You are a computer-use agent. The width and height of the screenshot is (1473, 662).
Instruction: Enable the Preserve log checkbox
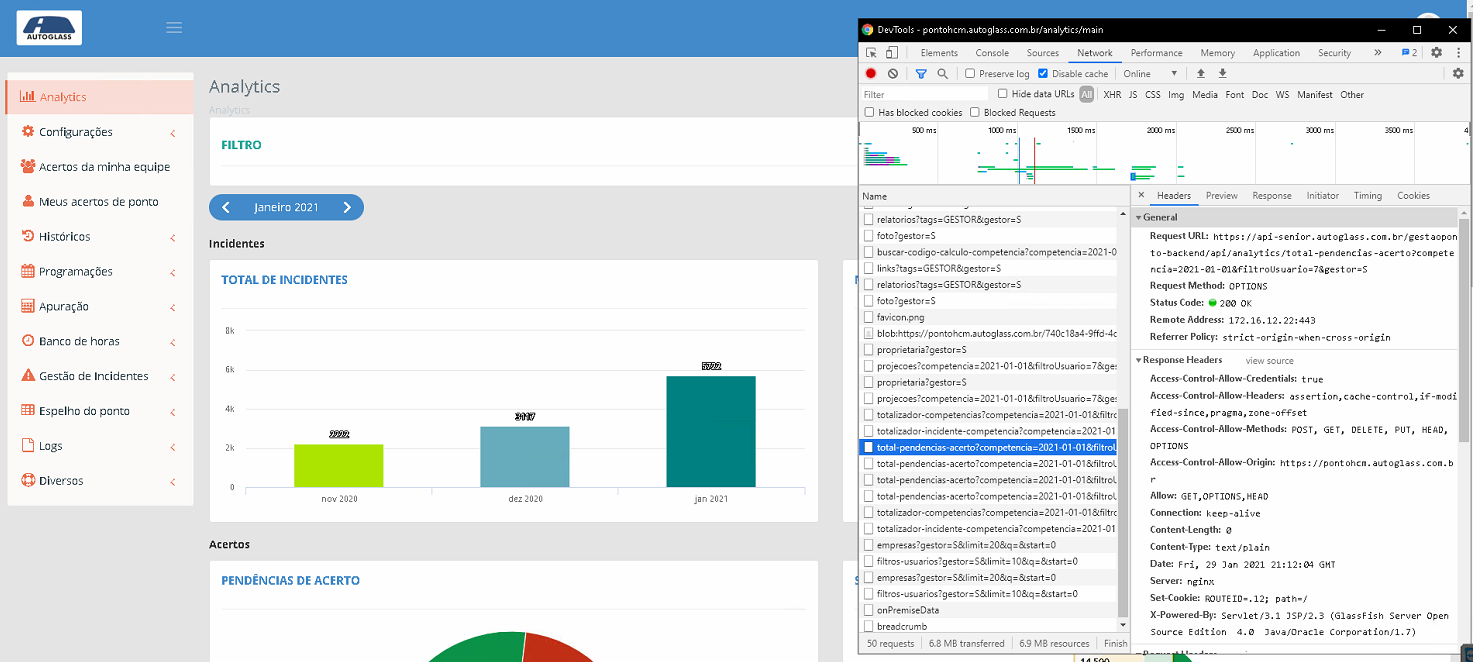[970, 74]
